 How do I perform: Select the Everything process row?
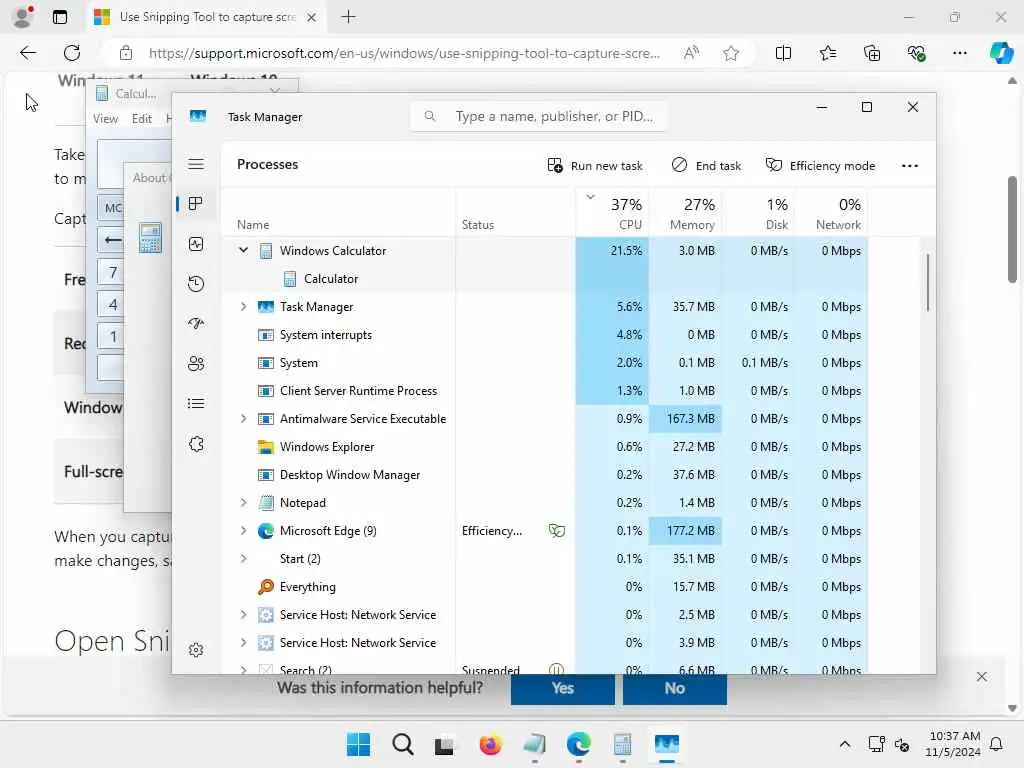(x=545, y=586)
